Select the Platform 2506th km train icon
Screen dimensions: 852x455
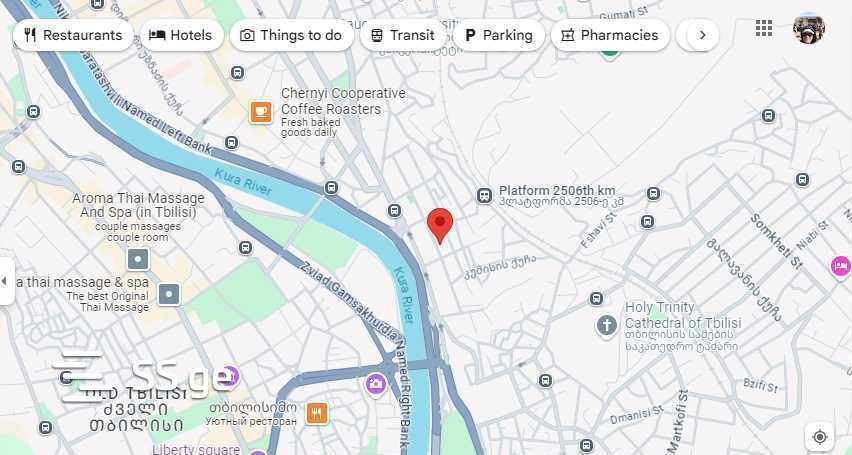click(x=484, y=196)
